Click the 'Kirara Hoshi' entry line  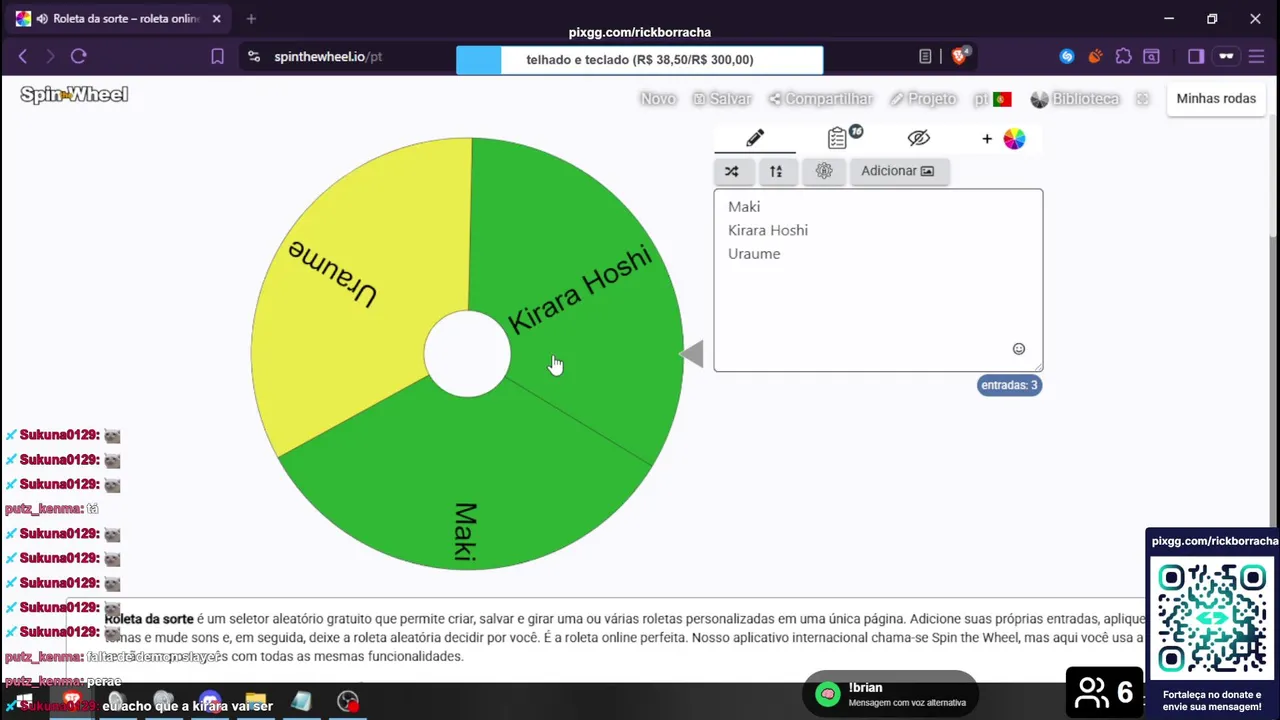pyautogui.click(x=768, y=230)
